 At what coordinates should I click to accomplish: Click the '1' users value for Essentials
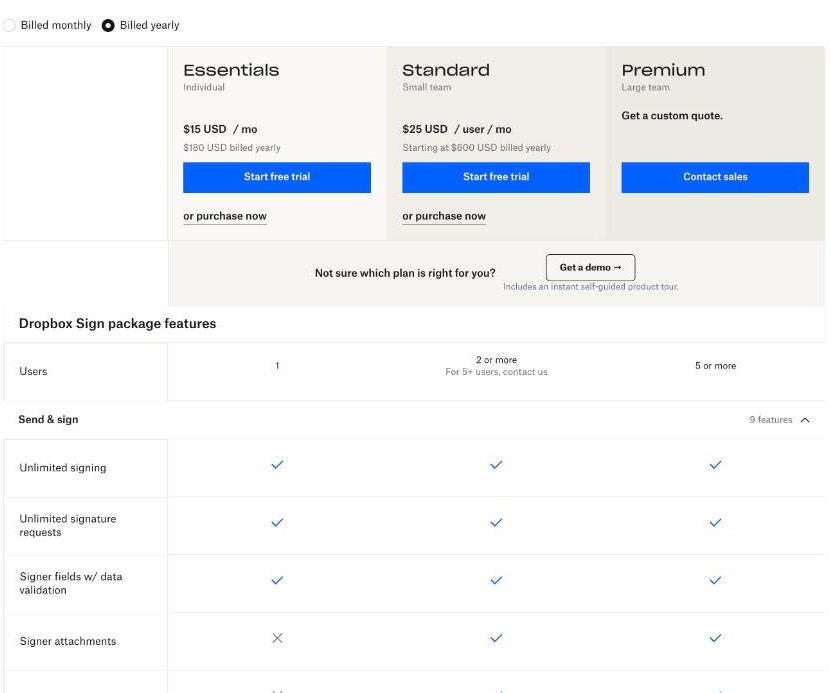(x=277, y=366)
